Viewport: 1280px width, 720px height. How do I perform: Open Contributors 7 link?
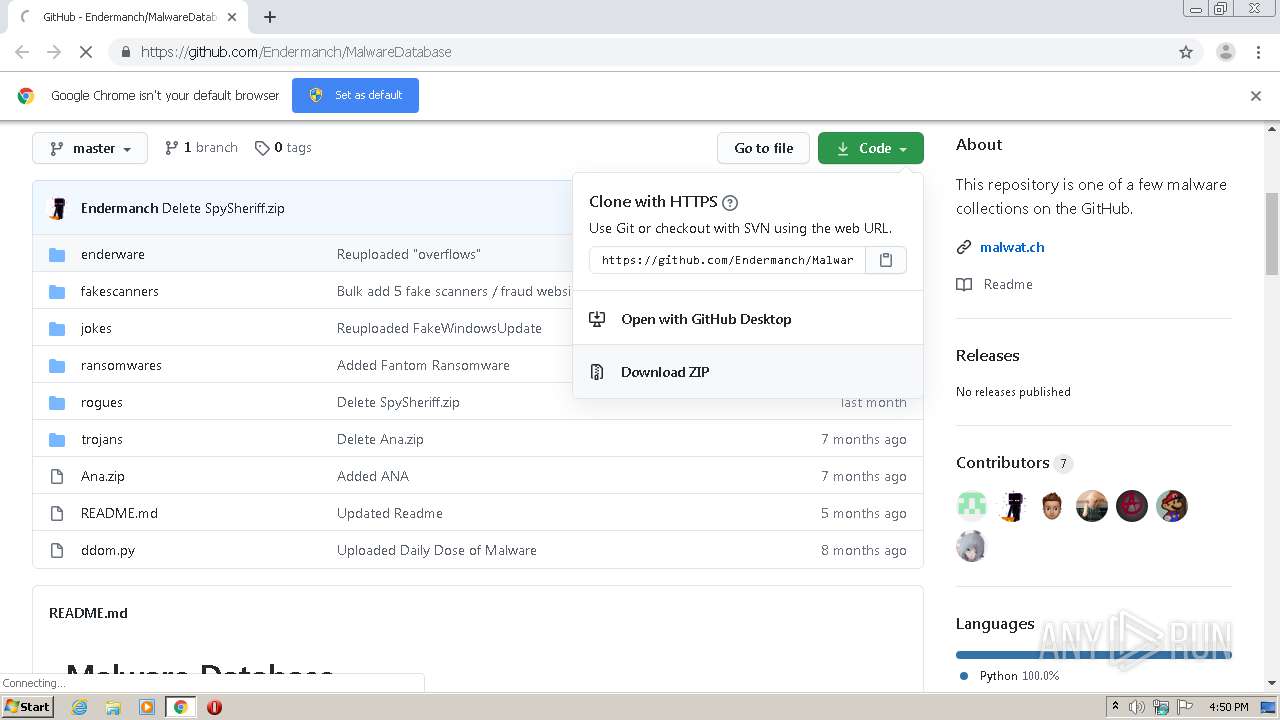(x=1013, y=463)
